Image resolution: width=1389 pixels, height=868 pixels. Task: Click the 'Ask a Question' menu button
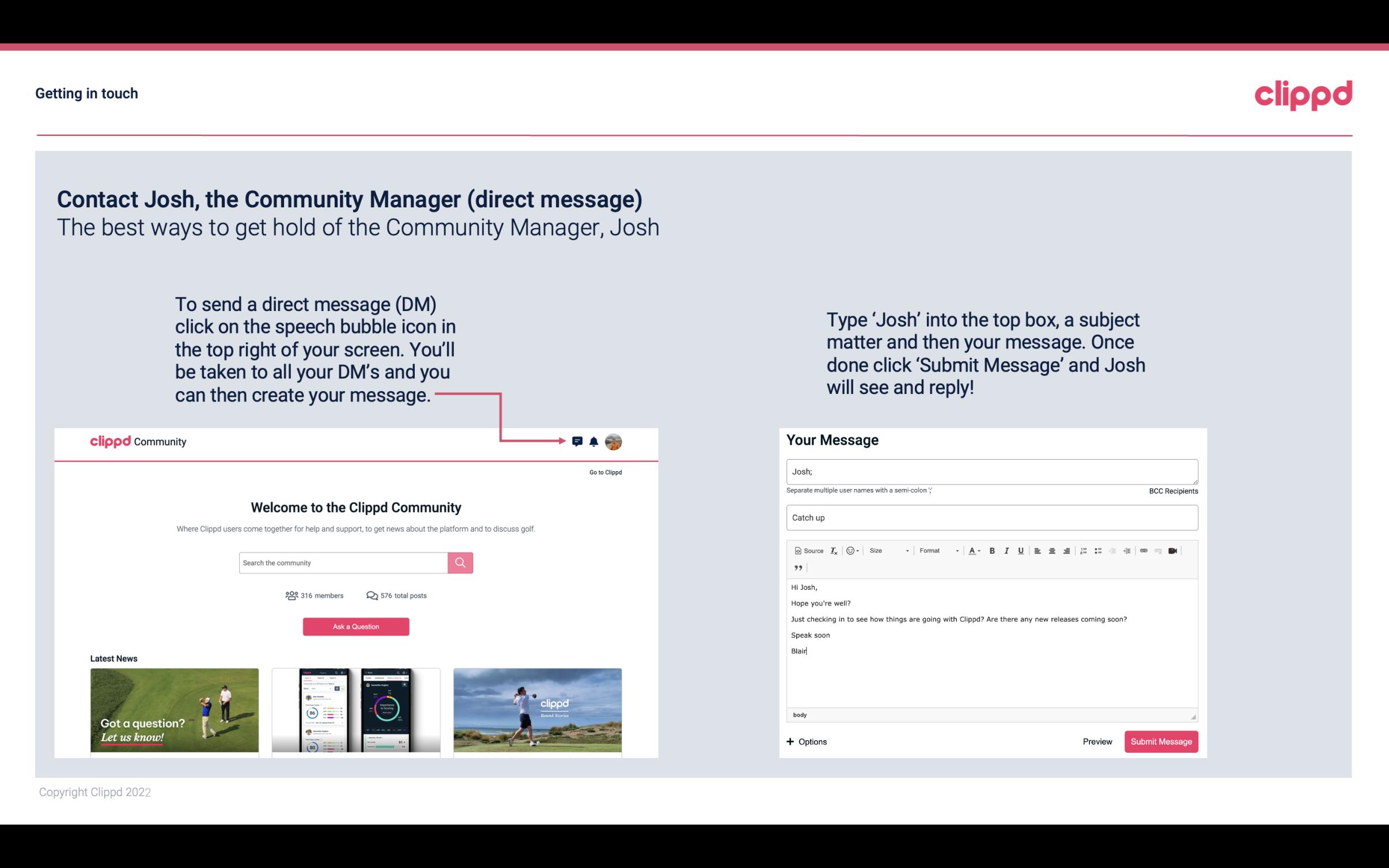[356, 626]
